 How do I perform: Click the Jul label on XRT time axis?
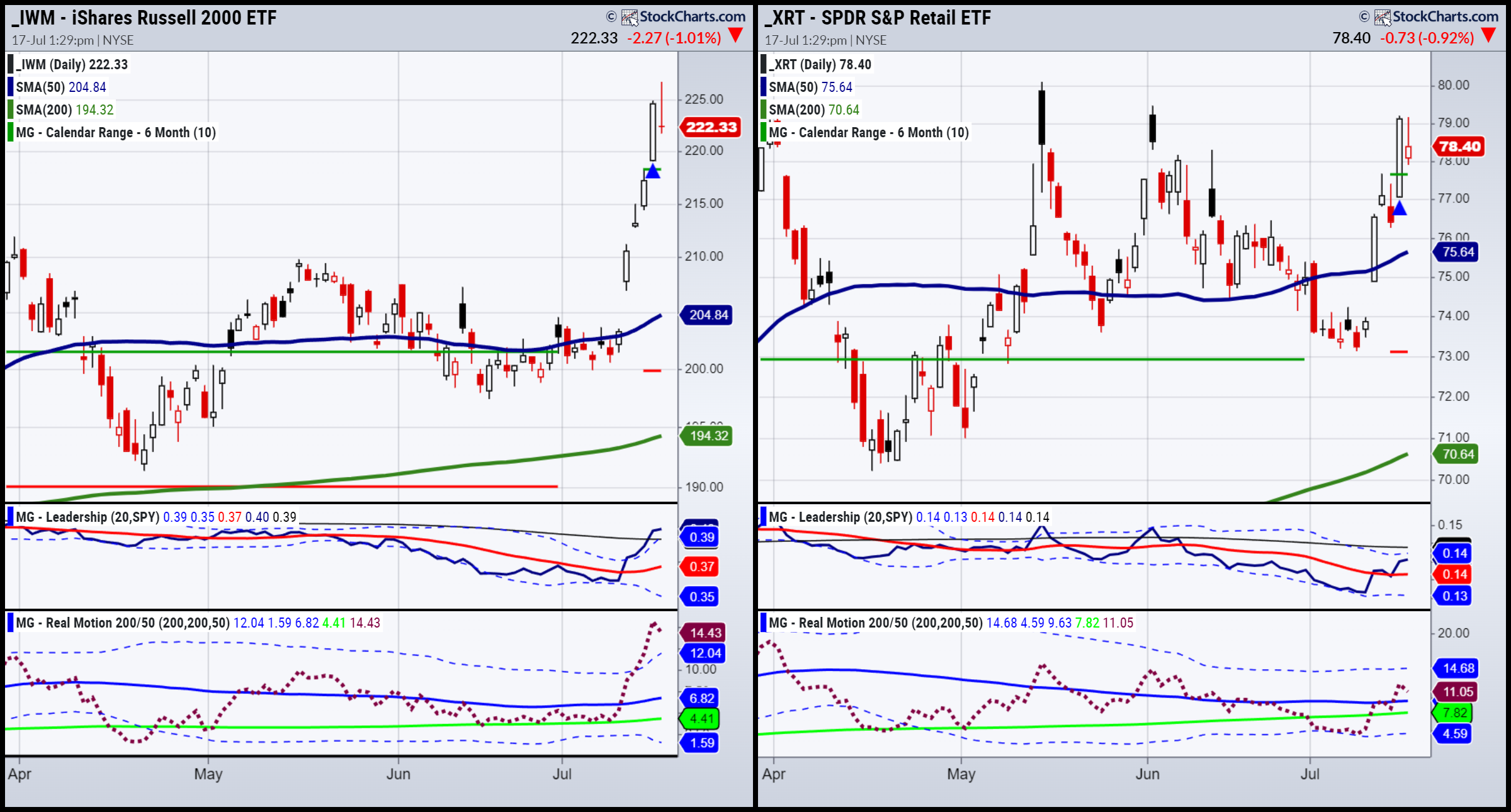click(x=1310, y=774)
